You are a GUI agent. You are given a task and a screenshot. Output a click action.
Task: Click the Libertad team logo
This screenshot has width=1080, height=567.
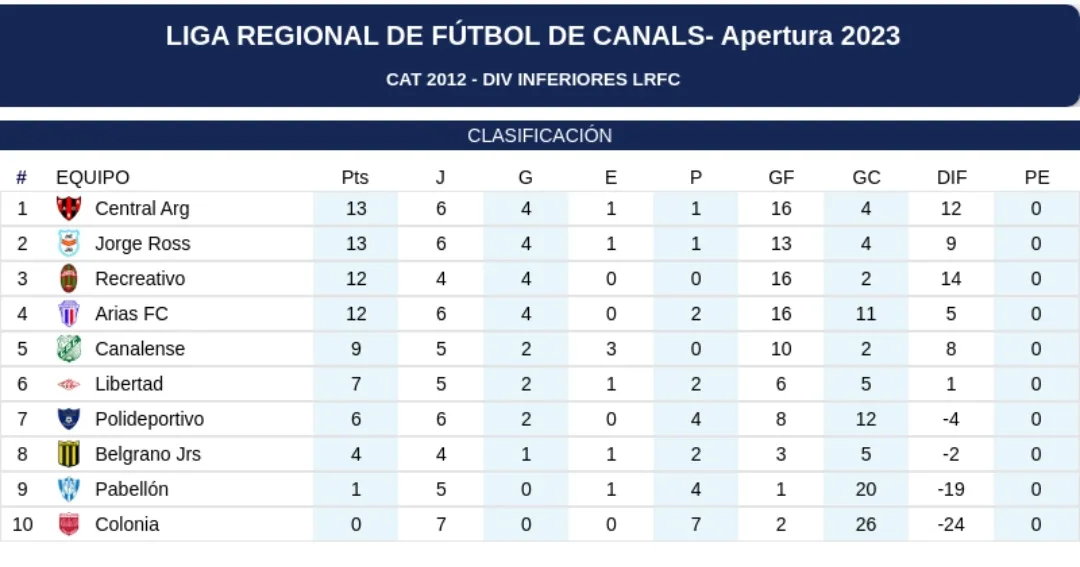(68, 384)
